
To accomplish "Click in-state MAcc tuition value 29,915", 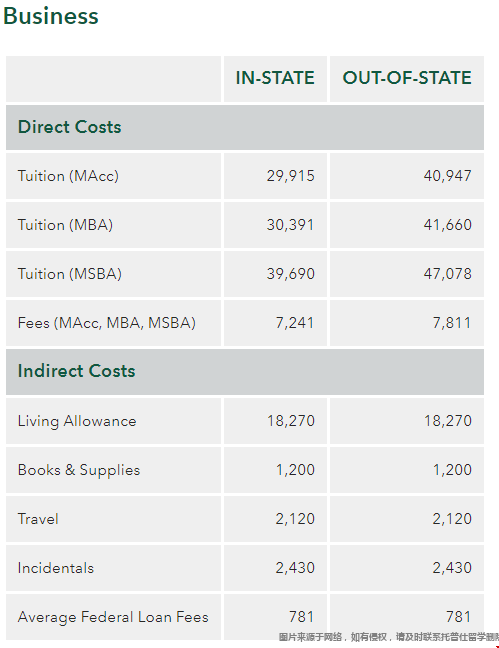I will [290, 176].
